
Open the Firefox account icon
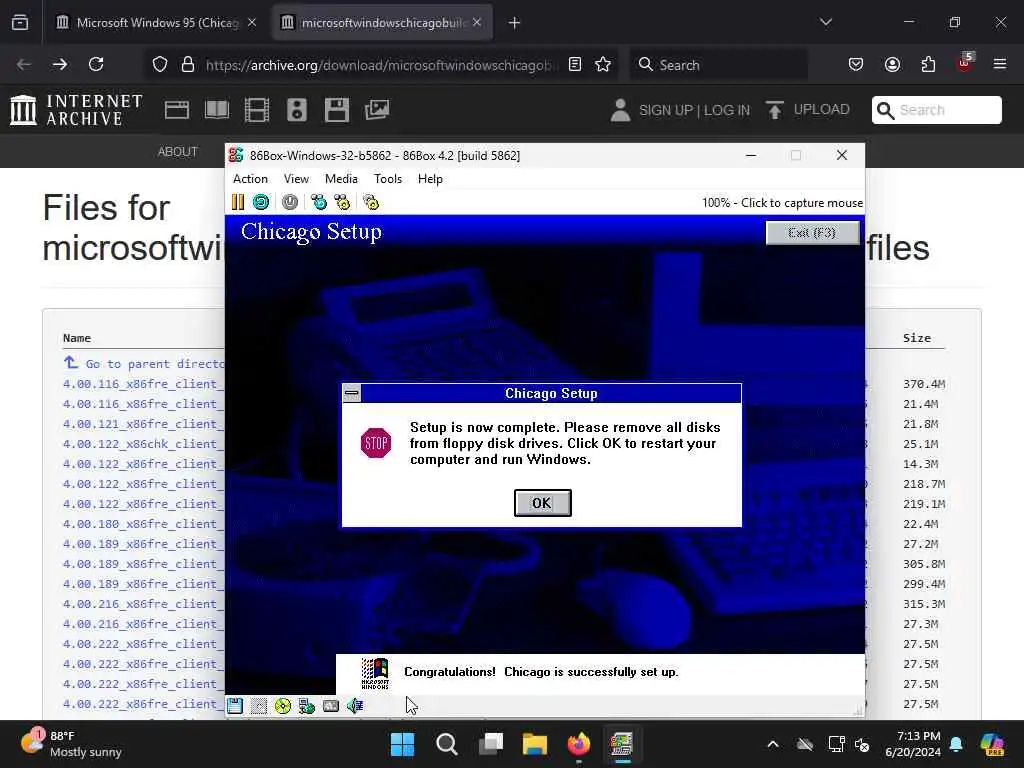point(892,64)
